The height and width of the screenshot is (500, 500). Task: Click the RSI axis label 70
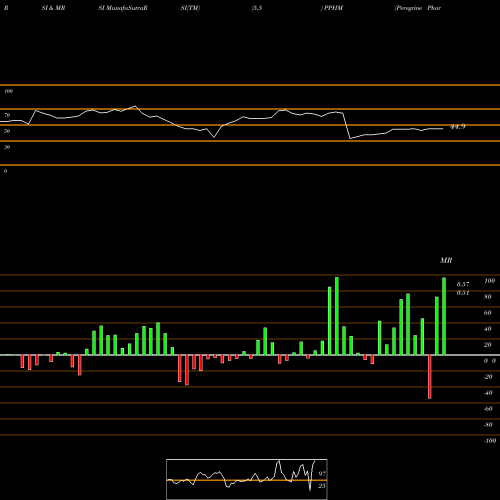[7, 115]
